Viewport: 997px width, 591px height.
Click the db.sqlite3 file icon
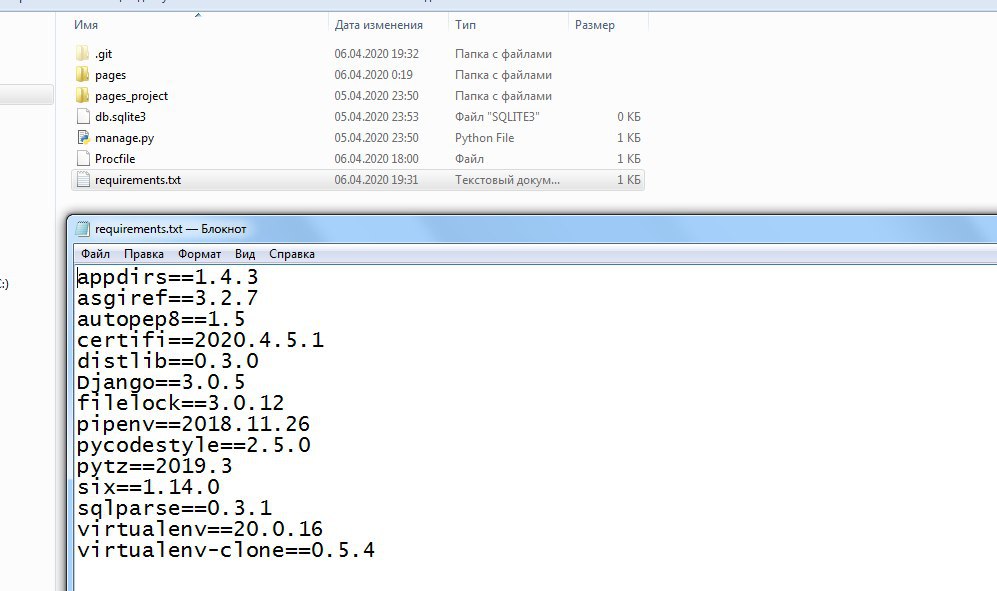pos(83,116)
